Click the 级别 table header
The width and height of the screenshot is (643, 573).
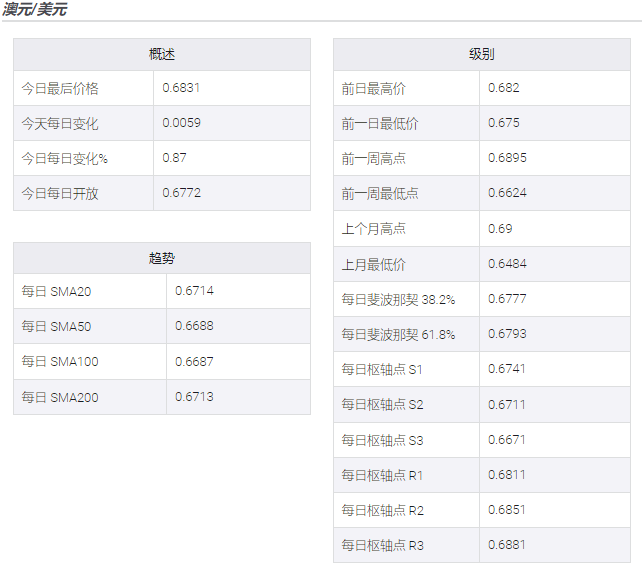[x=481, y=54]
